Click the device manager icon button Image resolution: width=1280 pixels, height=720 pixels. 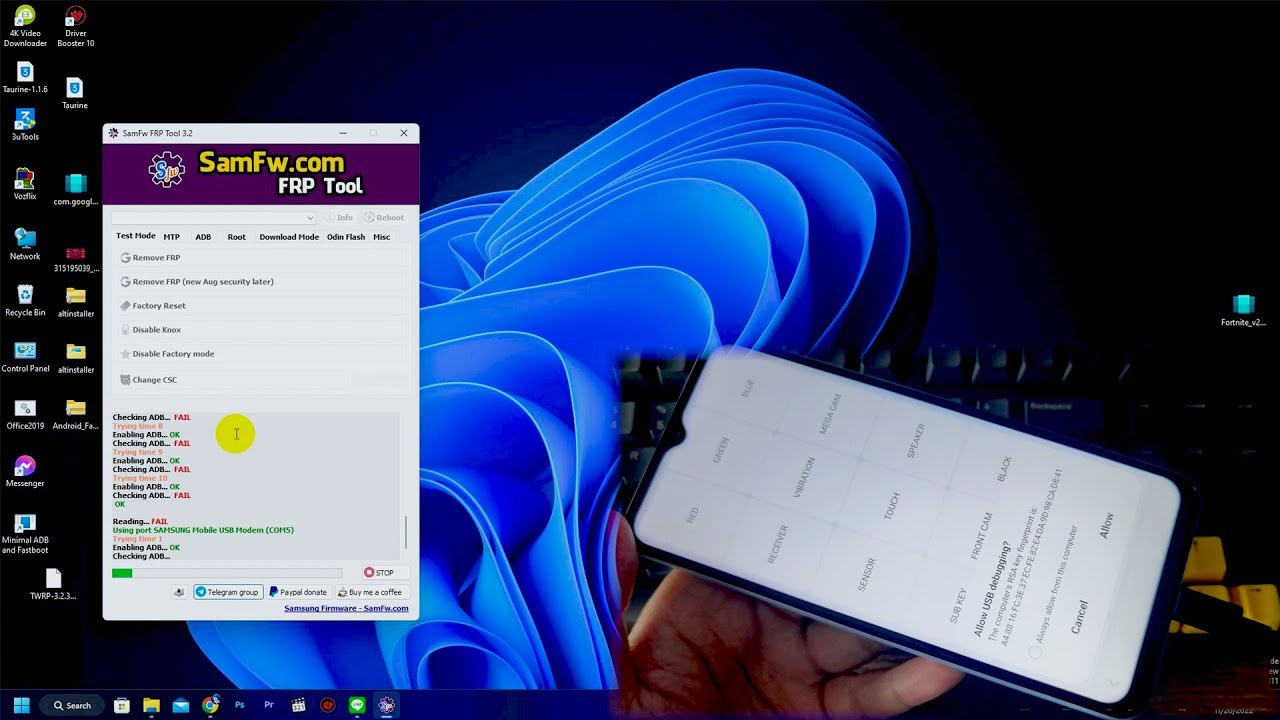point(179,592)
